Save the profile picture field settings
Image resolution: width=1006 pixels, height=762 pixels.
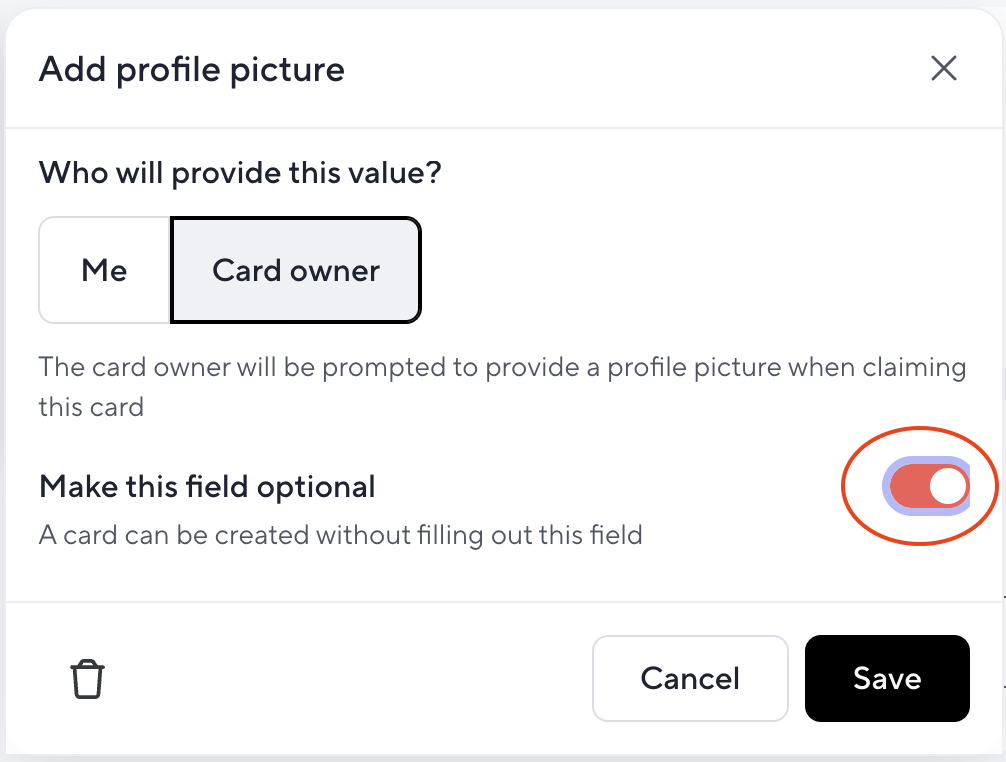pyautogui.click(x=887, y=679)
